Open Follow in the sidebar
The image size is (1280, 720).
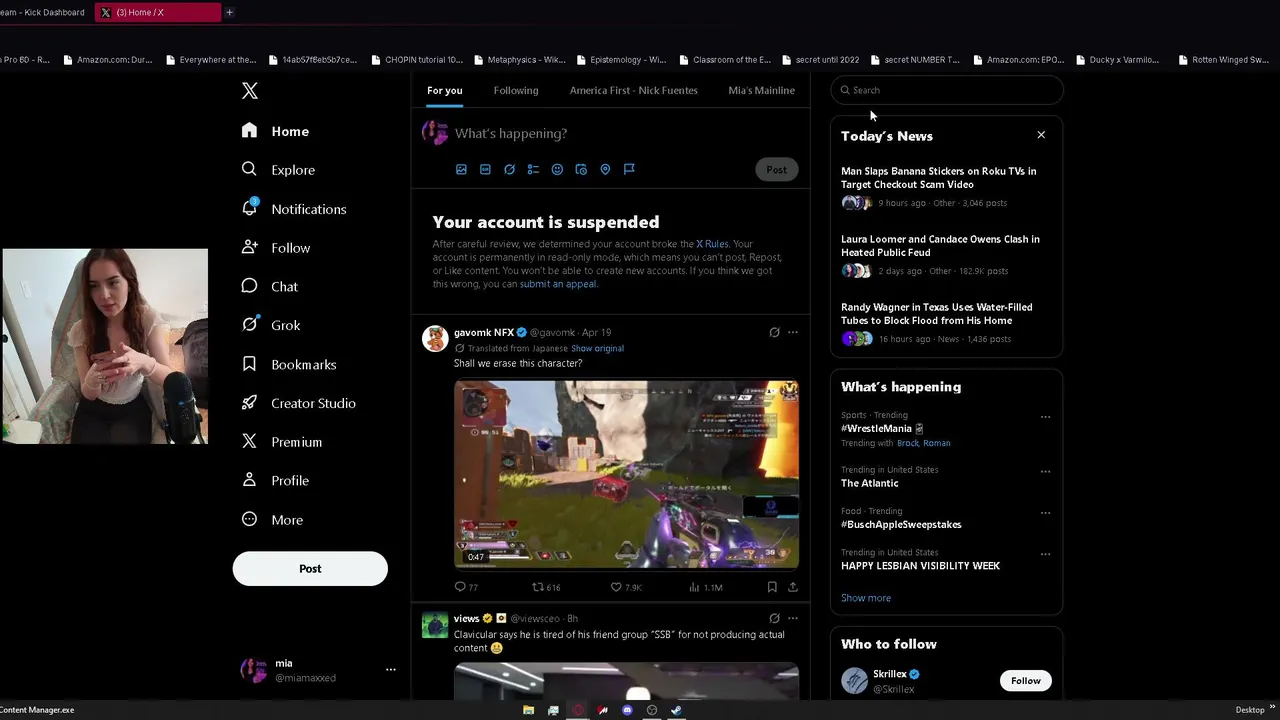(277, 248)
